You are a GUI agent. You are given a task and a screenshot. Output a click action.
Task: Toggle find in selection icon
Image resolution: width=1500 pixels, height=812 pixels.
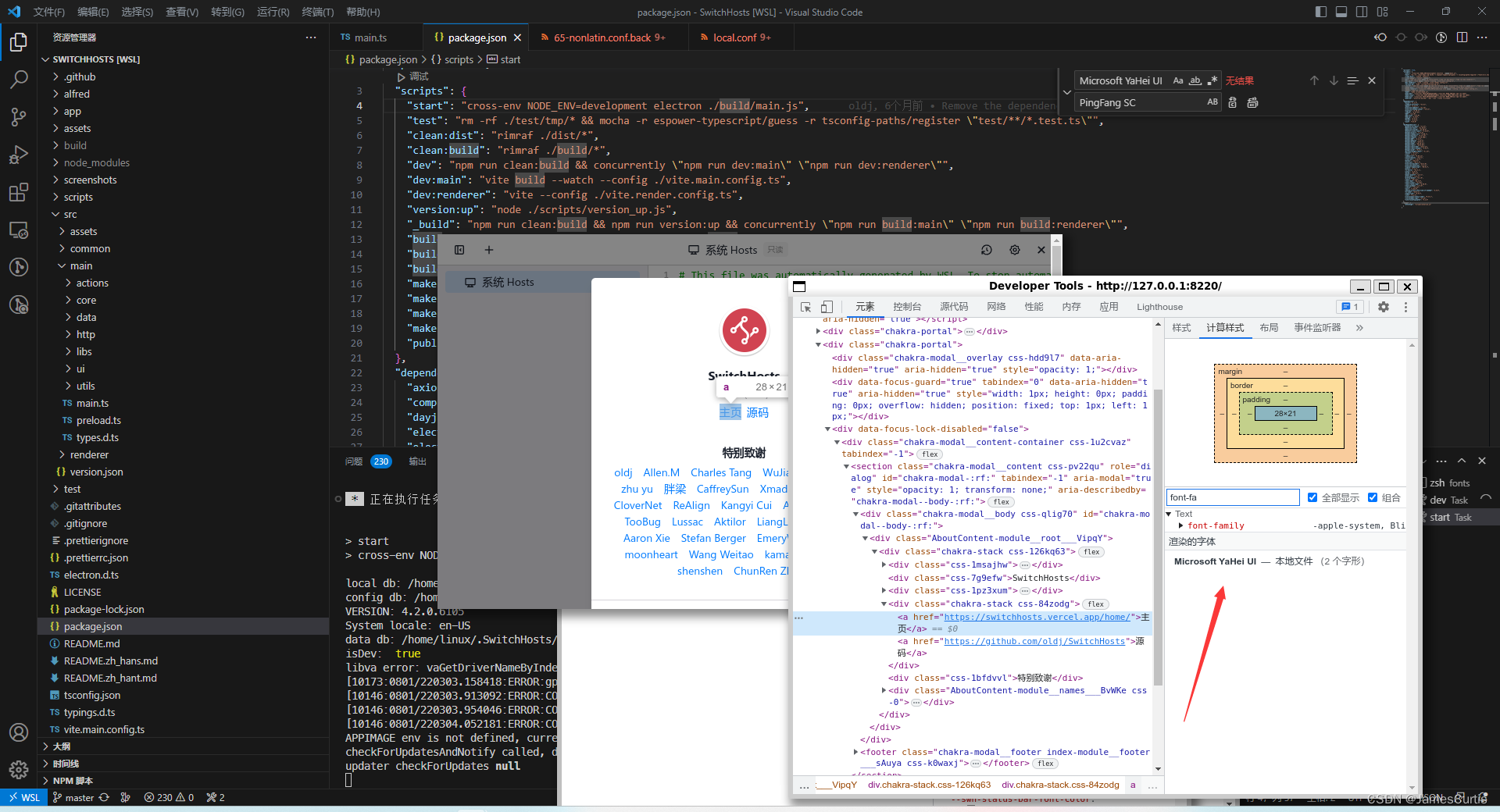point(1352,80)
